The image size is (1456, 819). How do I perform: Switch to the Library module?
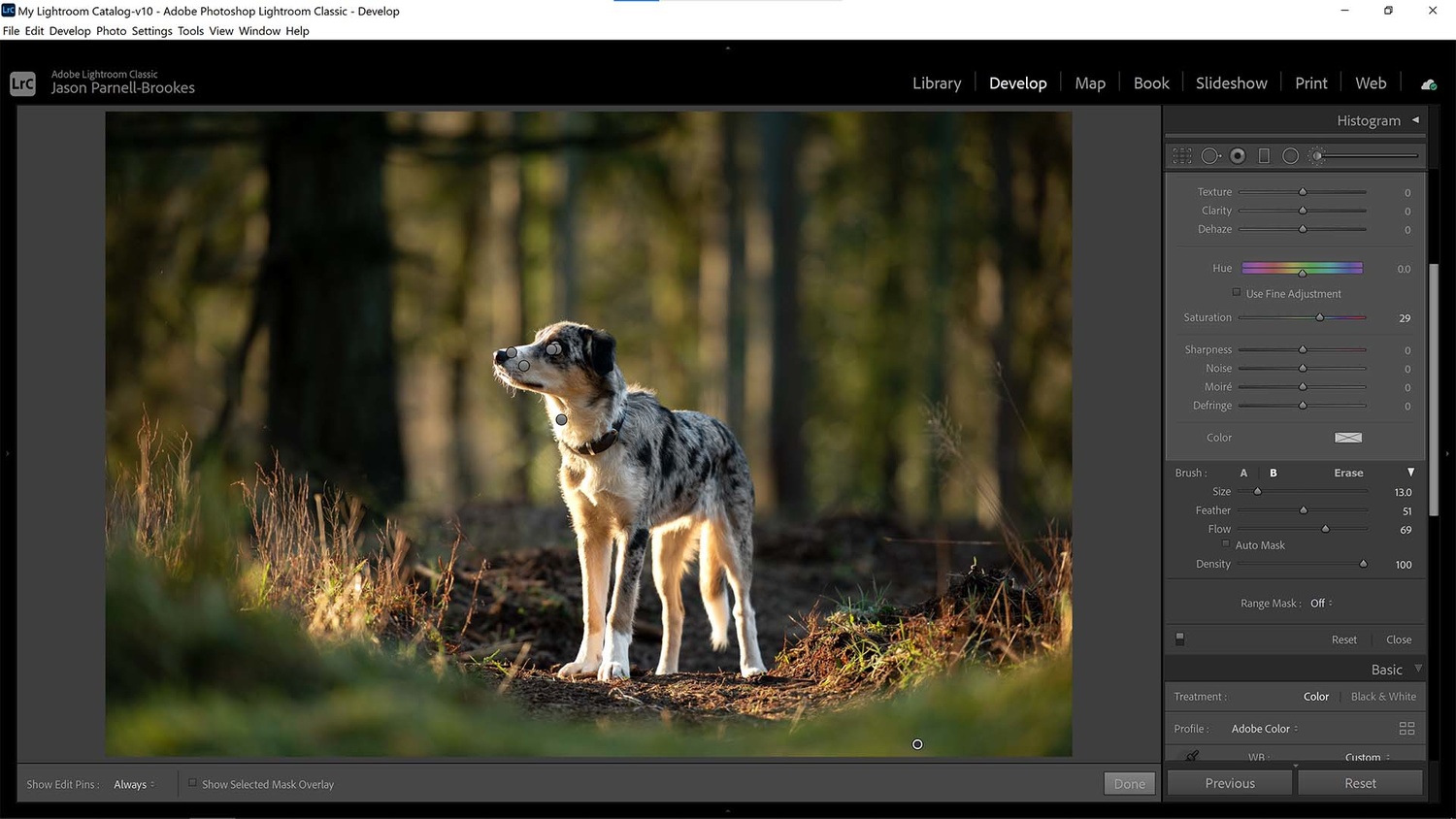pyautogui.click(x=937, y=83)
